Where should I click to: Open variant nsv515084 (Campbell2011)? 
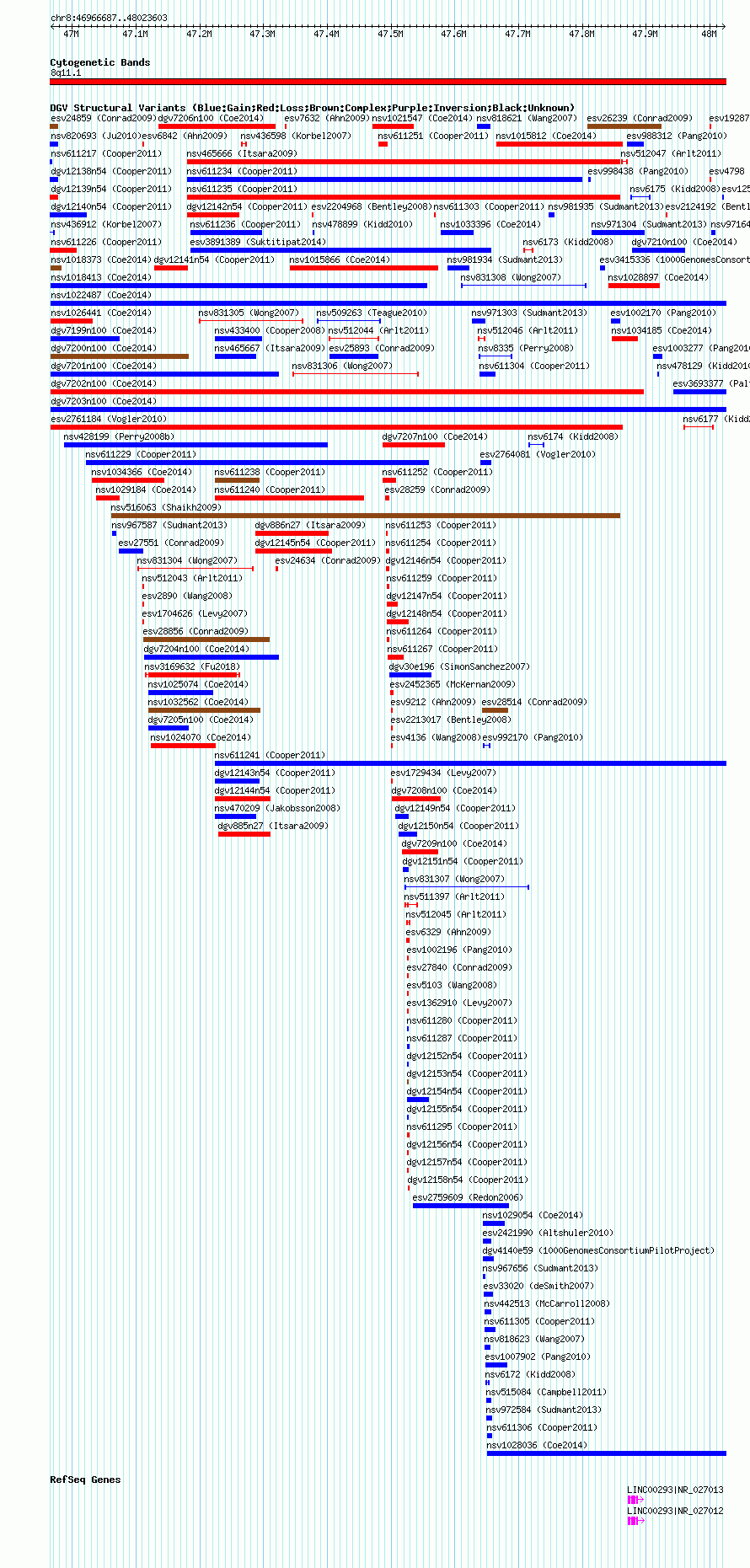546,1392
